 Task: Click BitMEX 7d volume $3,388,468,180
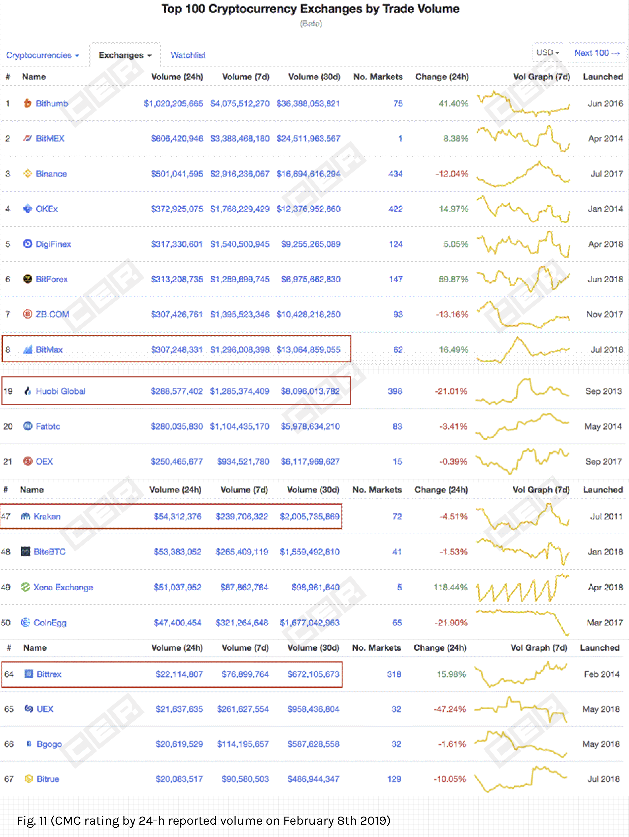[240, 138]
